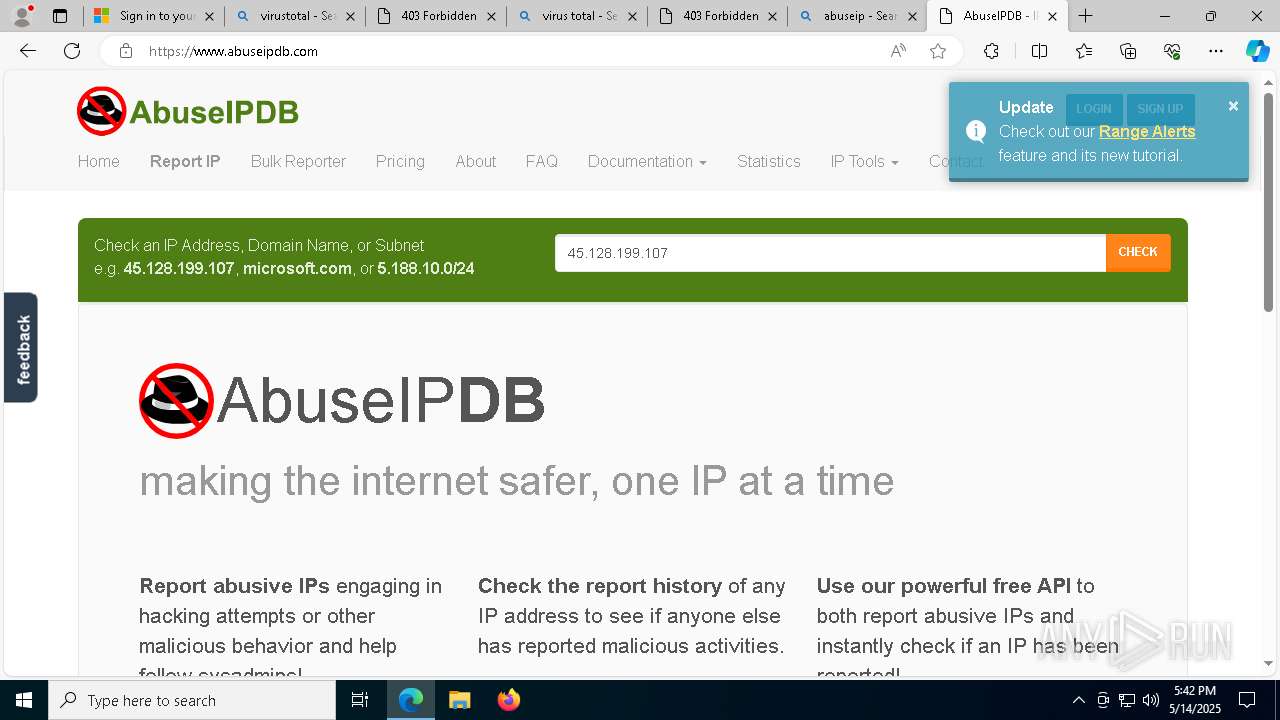Click LOGIN button

point(1093,109)
